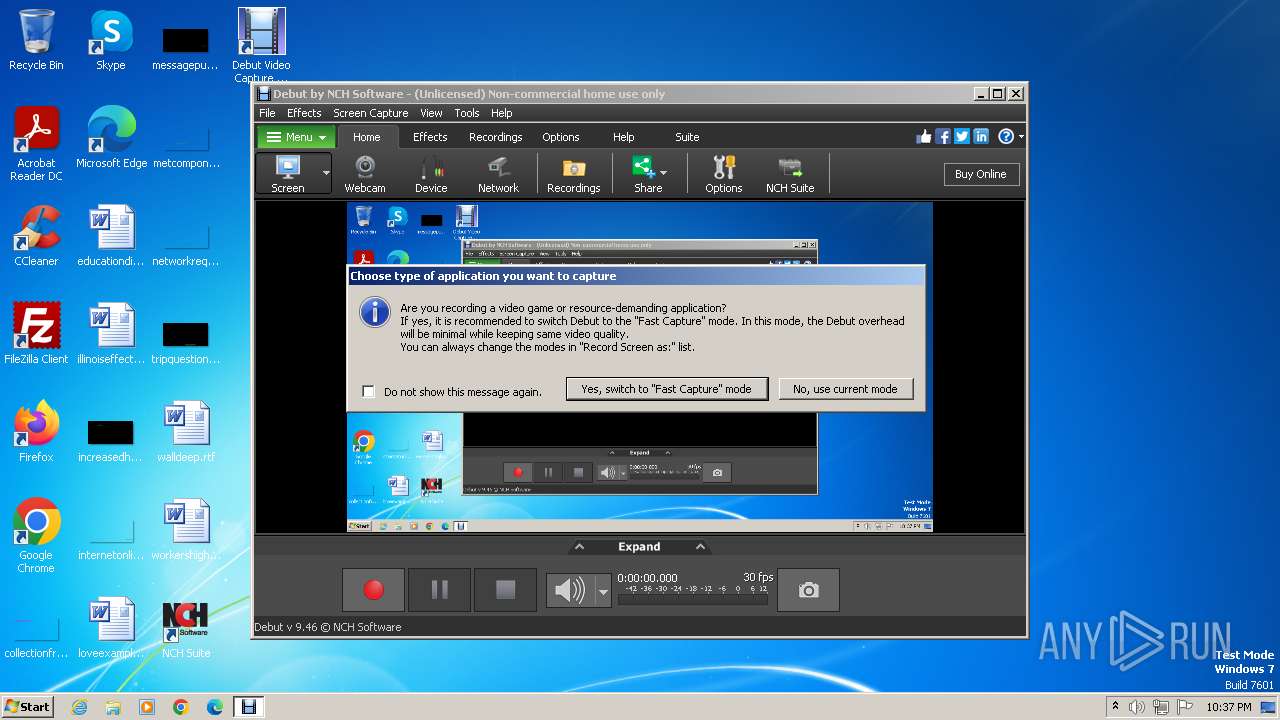Check 'Do not show this message again'
The image size is (1280, 720).
point(369,392)
